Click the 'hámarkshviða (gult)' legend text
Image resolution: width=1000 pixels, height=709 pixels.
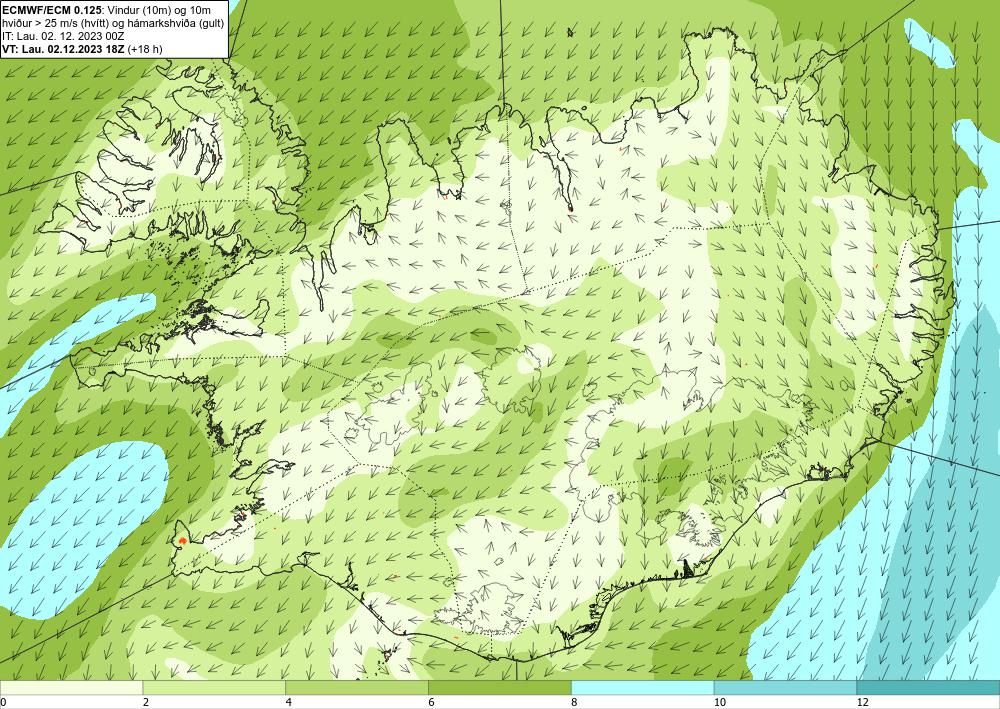(177, 23)
